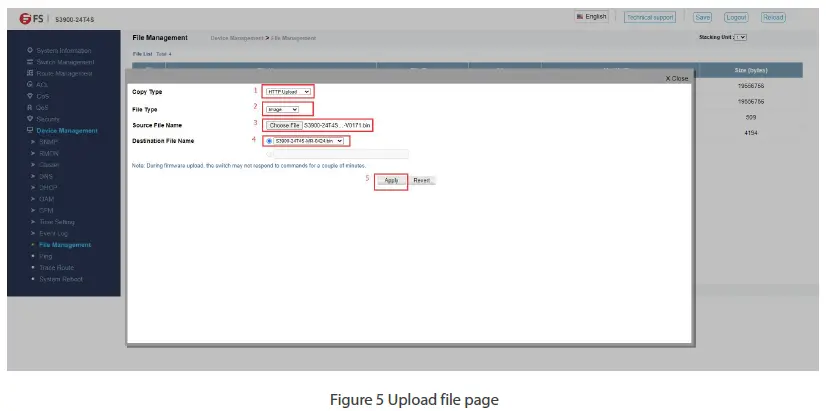Select File Management in sidebar
This screenshot has height=411, width=826.
(x=65, y=245)
